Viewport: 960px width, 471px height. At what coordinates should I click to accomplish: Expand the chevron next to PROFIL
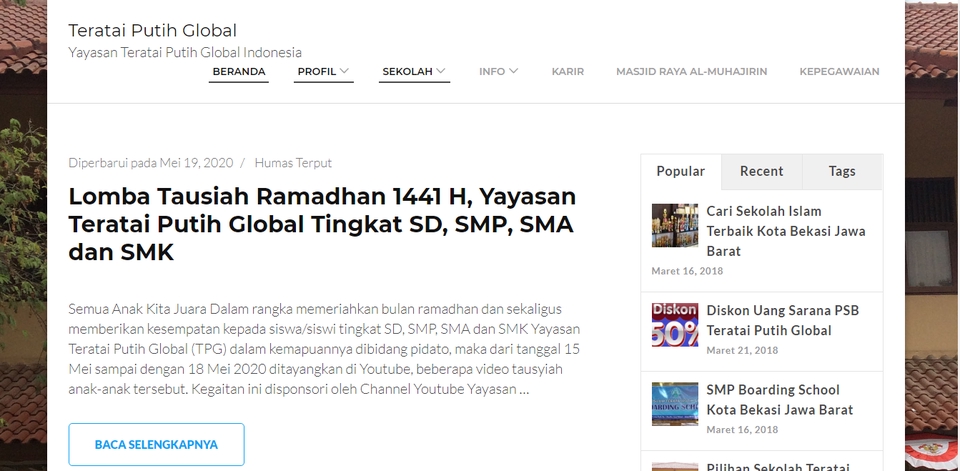point(344,71)
